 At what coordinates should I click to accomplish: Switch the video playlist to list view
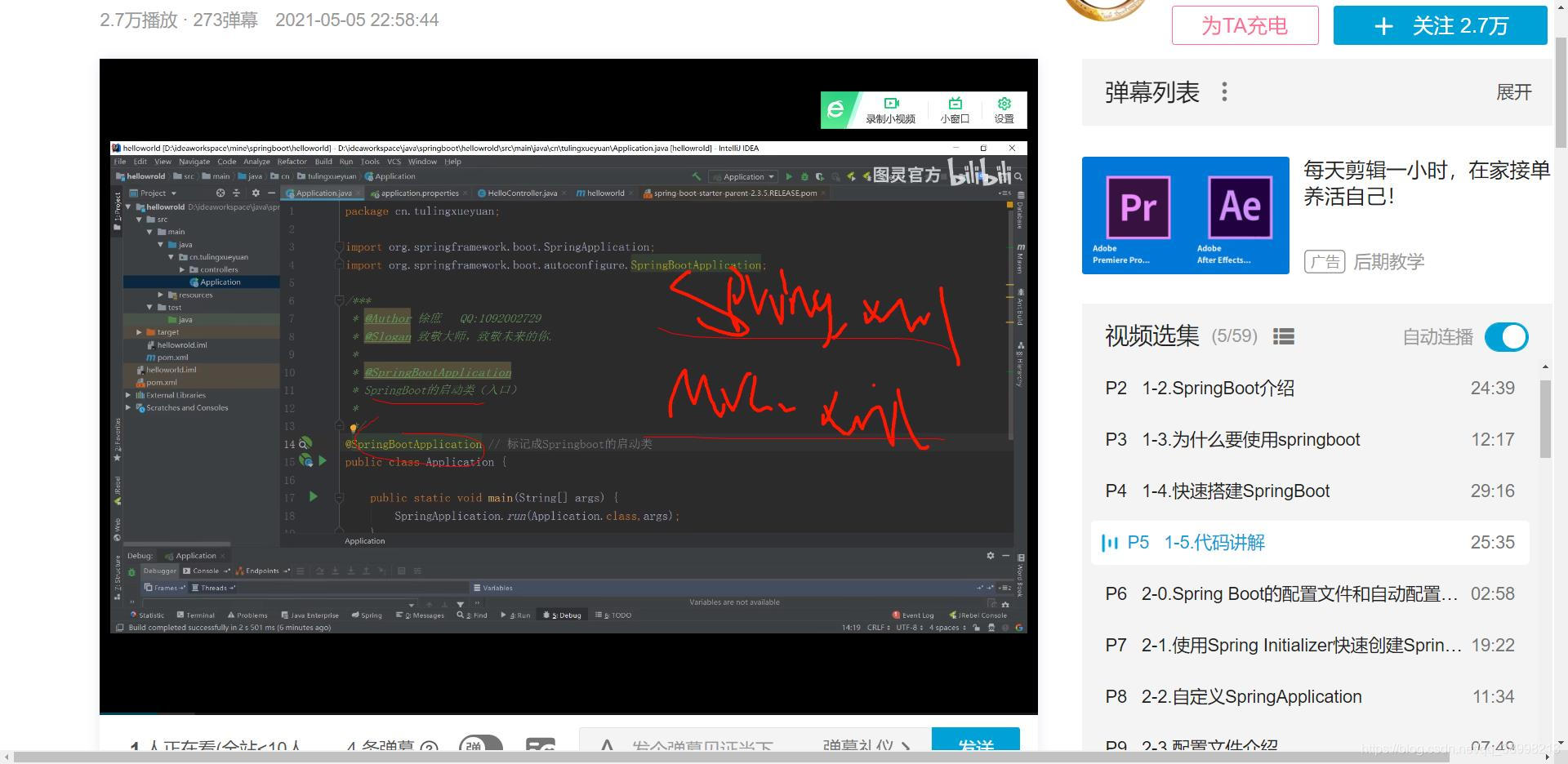pos(1284,336)
